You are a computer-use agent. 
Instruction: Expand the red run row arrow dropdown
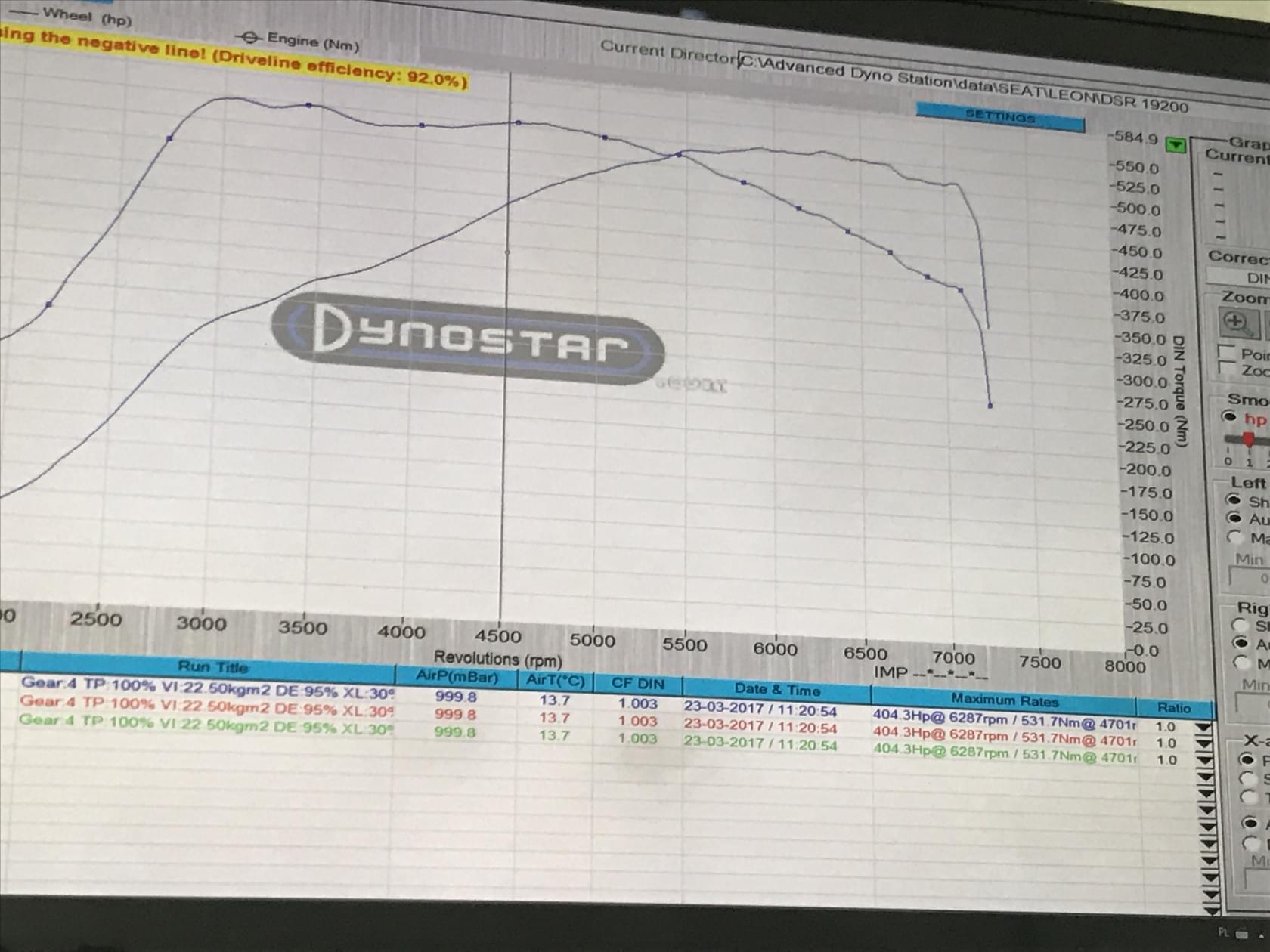click(1204, 744)
